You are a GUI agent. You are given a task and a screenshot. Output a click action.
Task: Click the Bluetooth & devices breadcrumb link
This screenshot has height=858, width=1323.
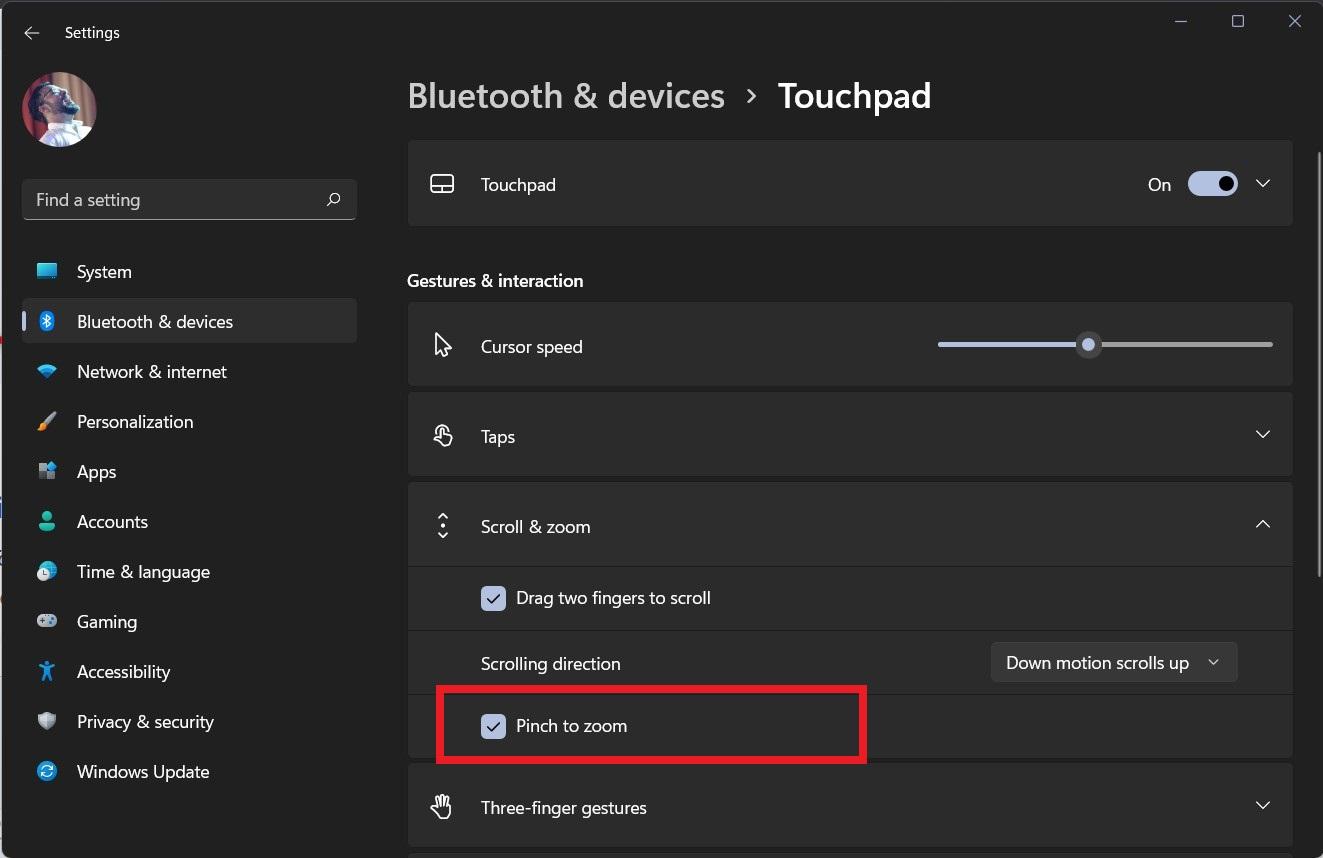point(566,96)
